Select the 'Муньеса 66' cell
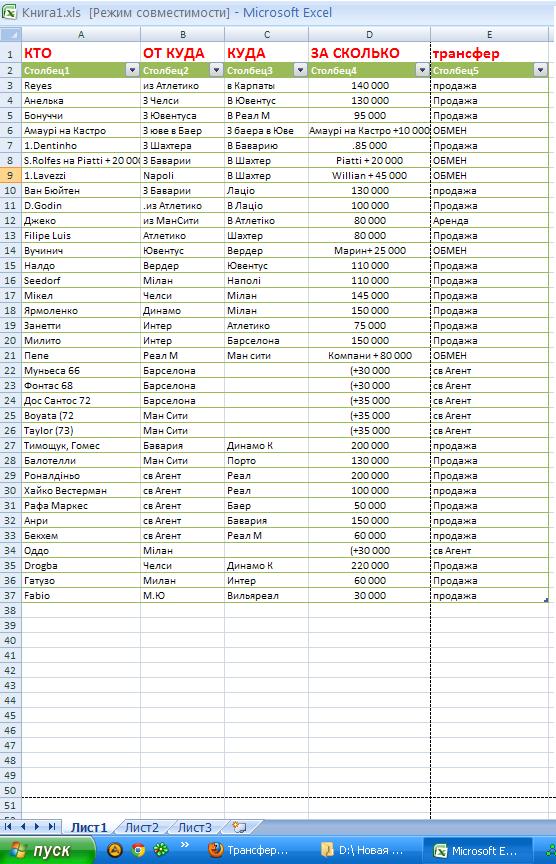Viewport: 556px width, 864px height. tap(81, 370)
